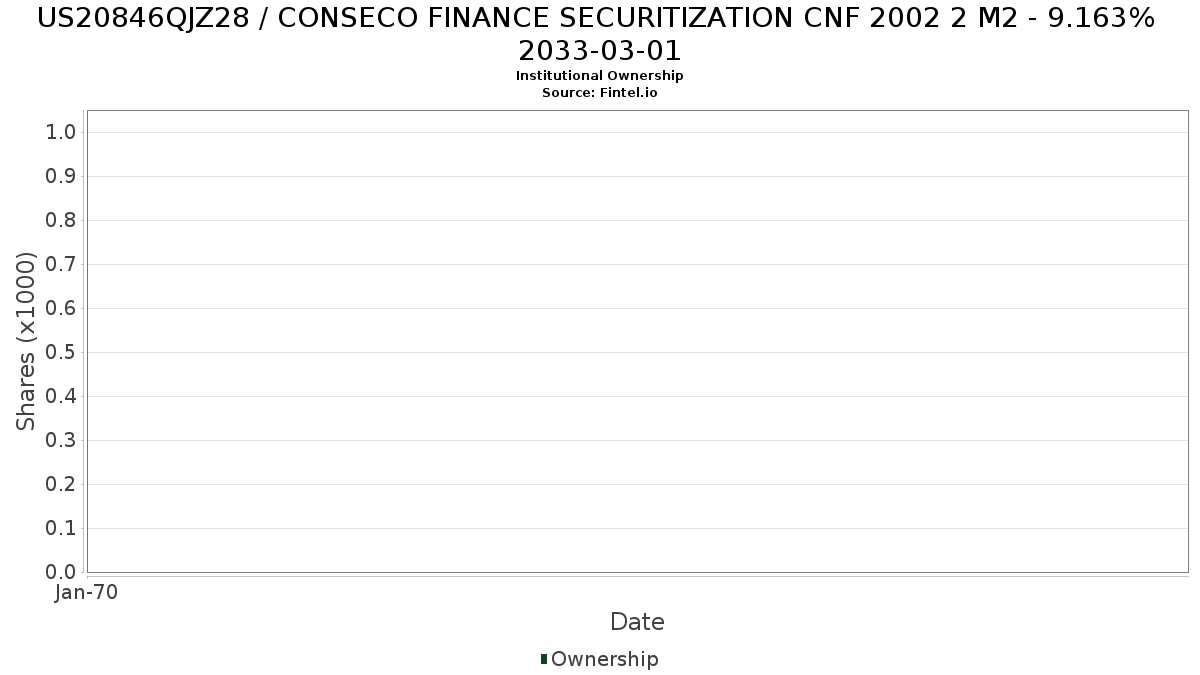Click the 0.4 y-axis tick label
Viewport: 1200px width, 675px height.
click(61, 397)
